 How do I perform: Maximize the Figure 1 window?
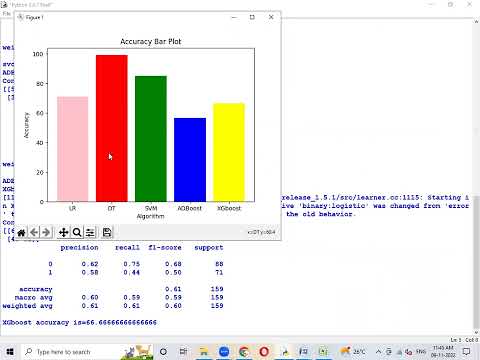coord(252,17)
